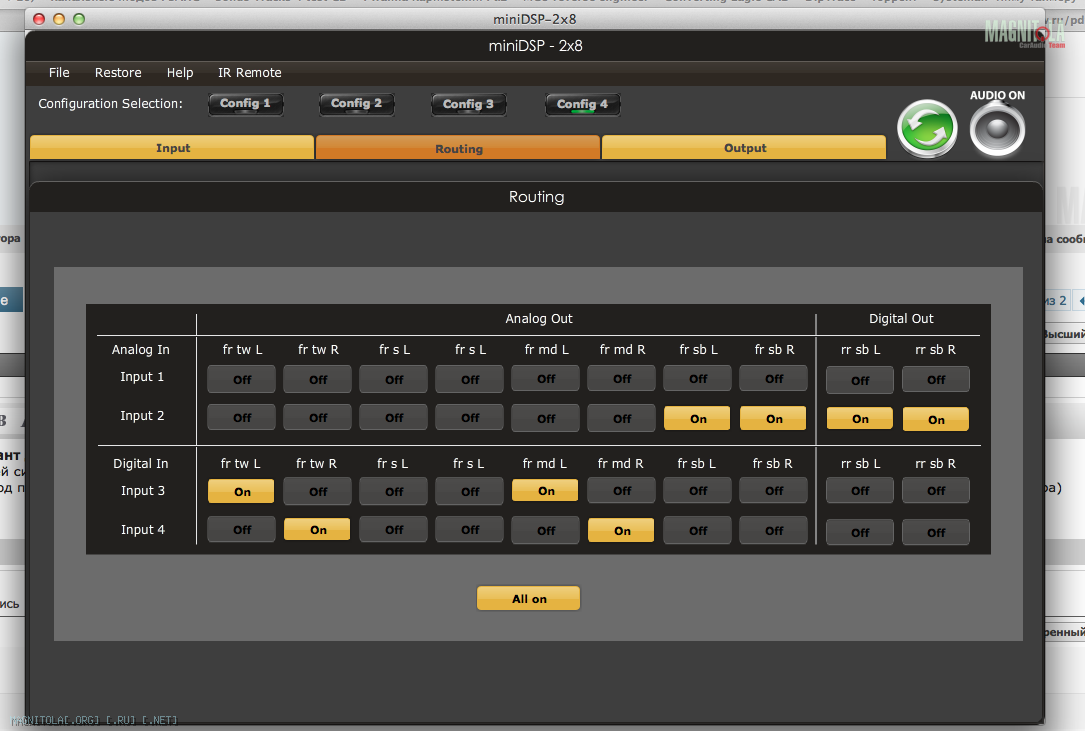Enable Input 3 to digital rr sb R
Screen dimensions: 1085x731
(x=936, y=491)
